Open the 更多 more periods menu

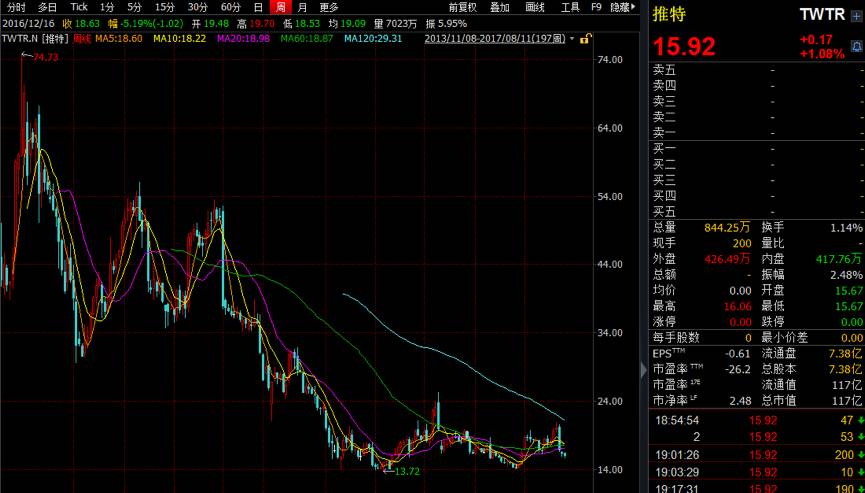(329, 7)
